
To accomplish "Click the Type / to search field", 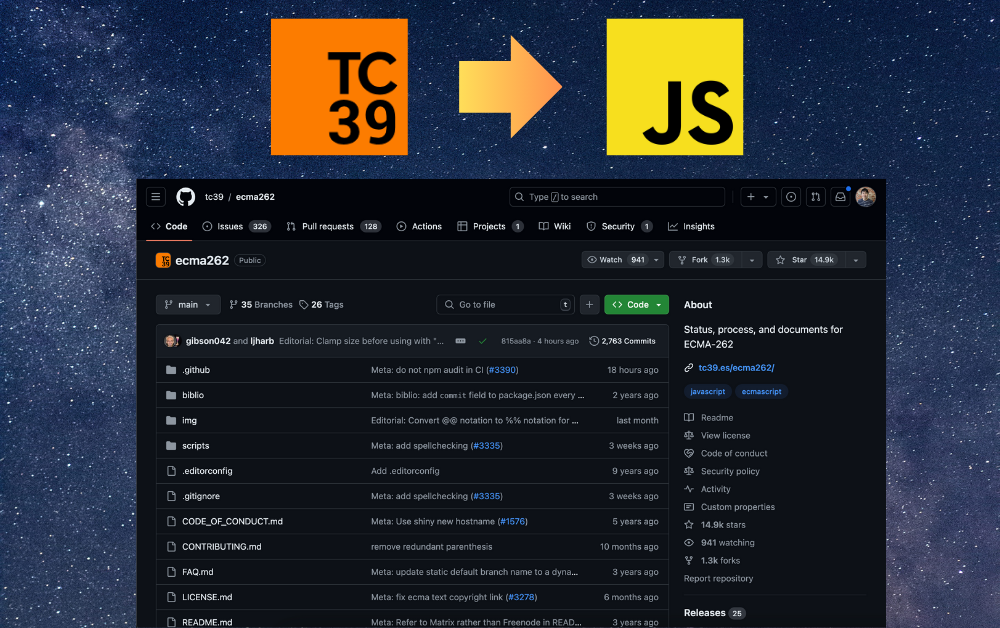I will tap(616, 196).
